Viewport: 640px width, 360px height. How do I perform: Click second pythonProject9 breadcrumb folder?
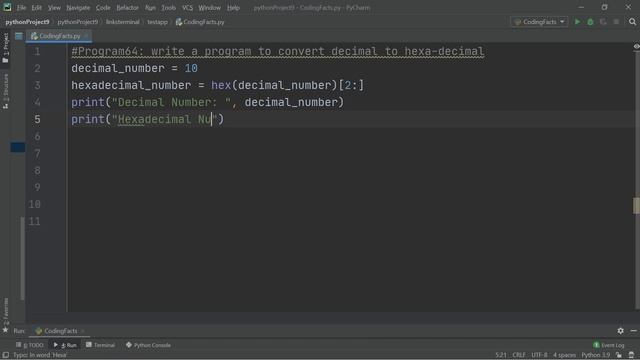[x=78, y=22]
